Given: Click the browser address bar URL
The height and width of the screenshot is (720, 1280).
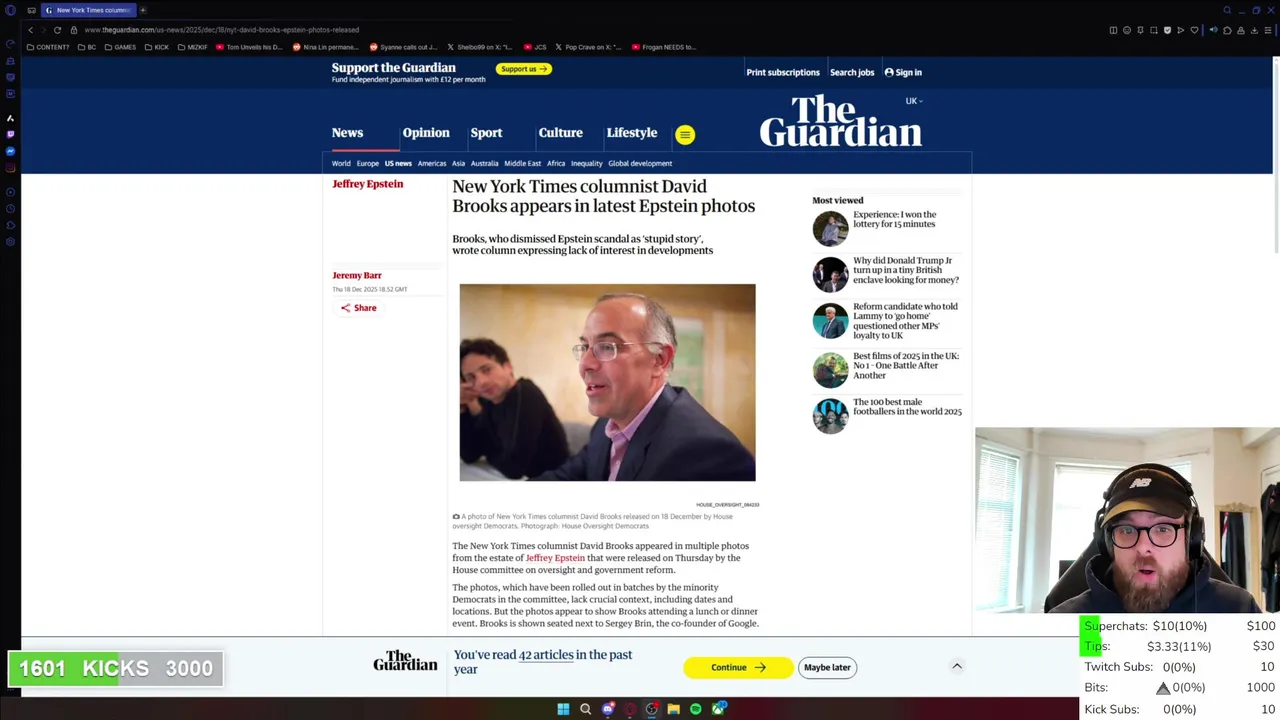Looking at the screenshot, I should (221, 30).
